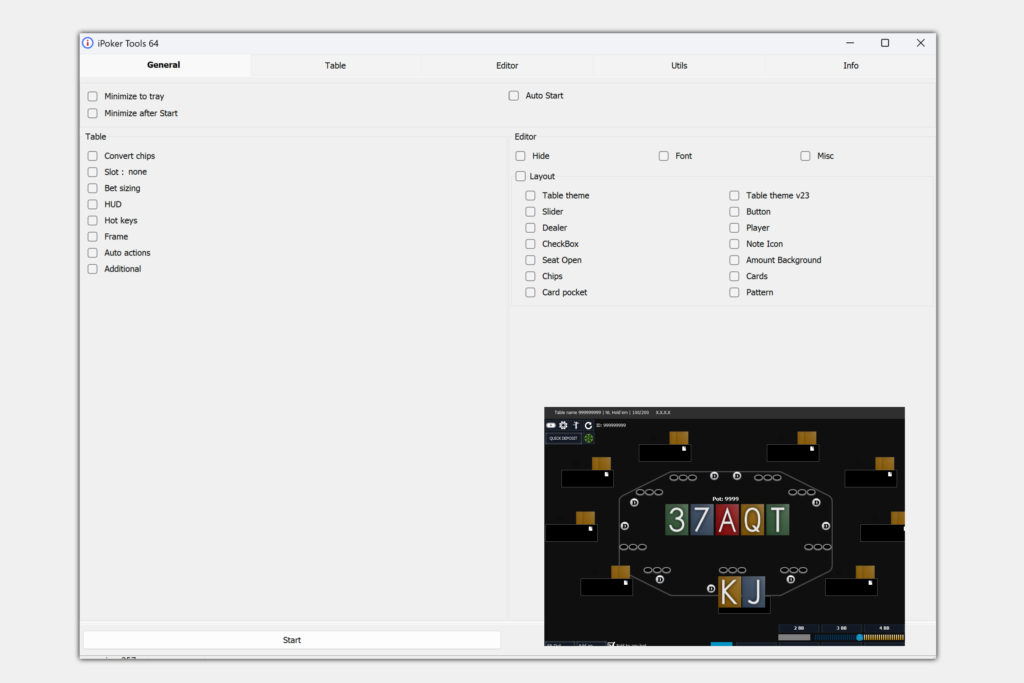Tick the Slider layout checkbox
Viewport: 1024px width, 683px height.
pos(530,212)
